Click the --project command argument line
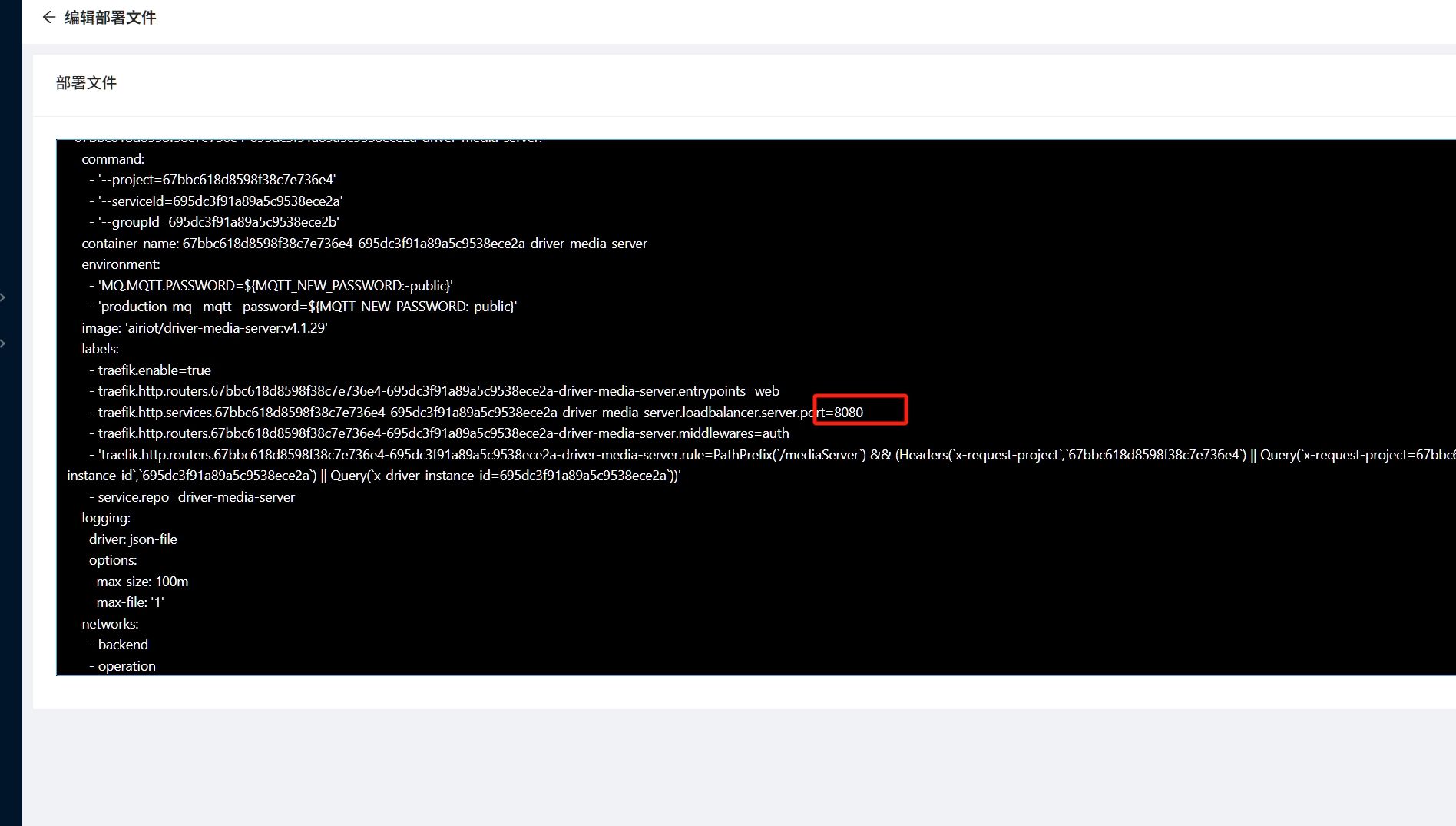This screenshot has height=826, width=1456. [217, 180]
